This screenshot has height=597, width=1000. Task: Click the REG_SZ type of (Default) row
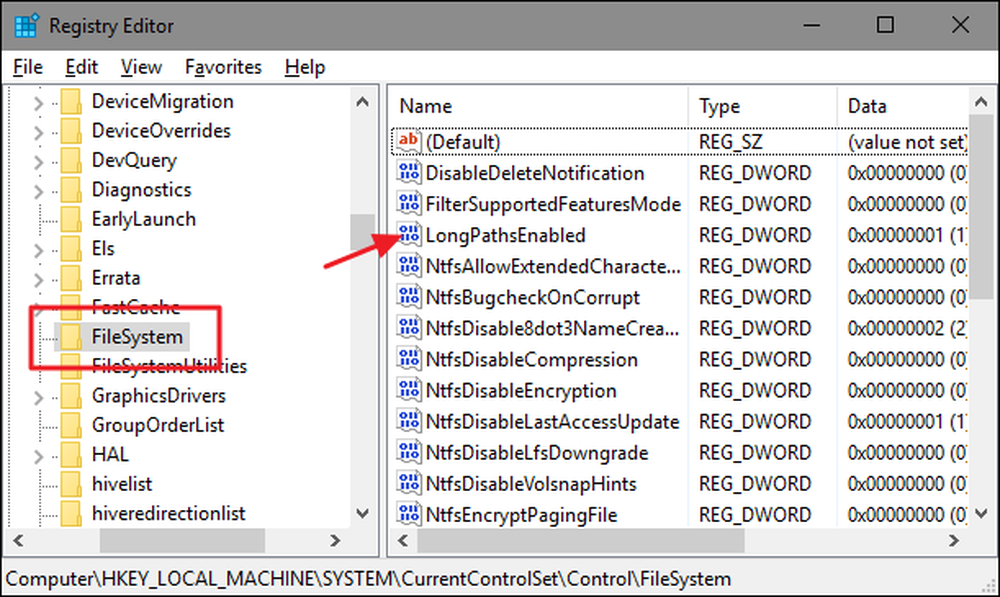tap(730, 142)
